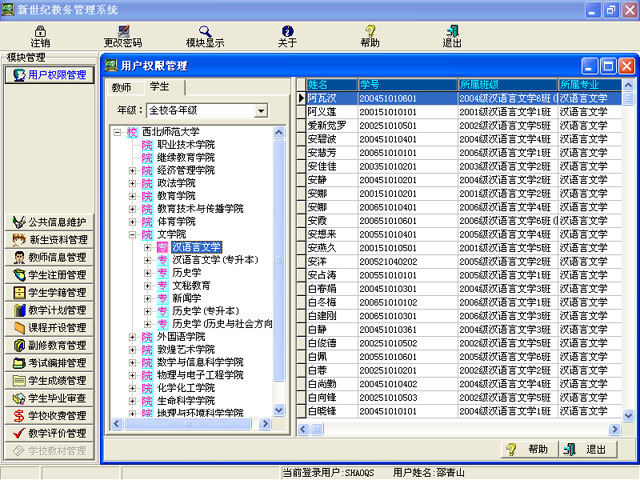Click the 学号 column header

[x=407, y=84]
